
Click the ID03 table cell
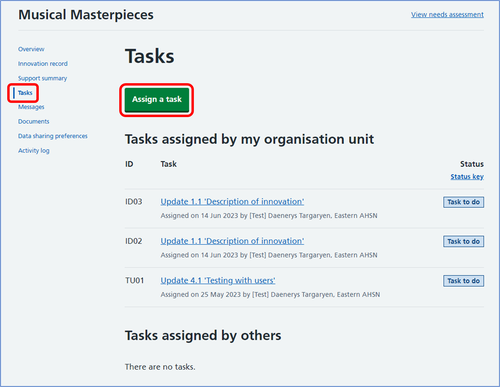pyautogui.click(x=134, y=202)
